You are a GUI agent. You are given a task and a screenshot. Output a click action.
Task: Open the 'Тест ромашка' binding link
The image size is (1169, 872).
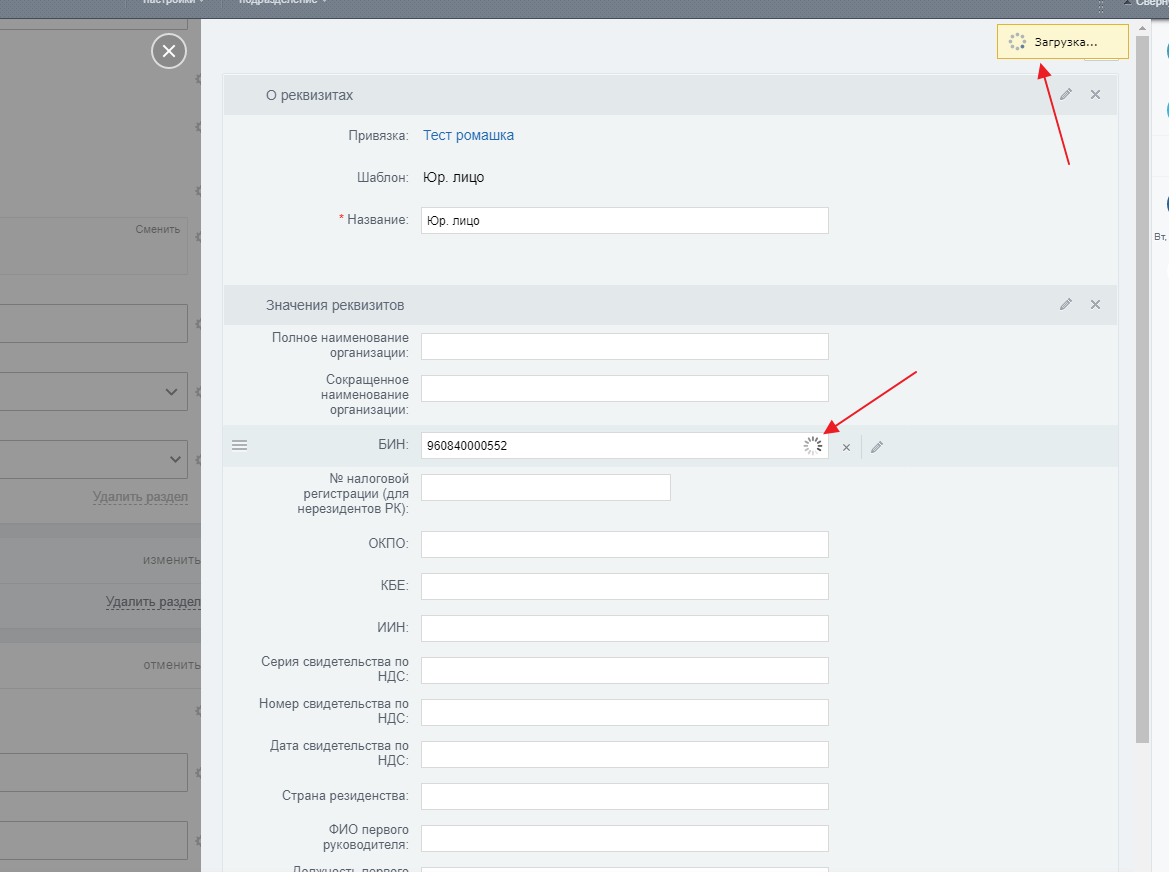(468, 135)
